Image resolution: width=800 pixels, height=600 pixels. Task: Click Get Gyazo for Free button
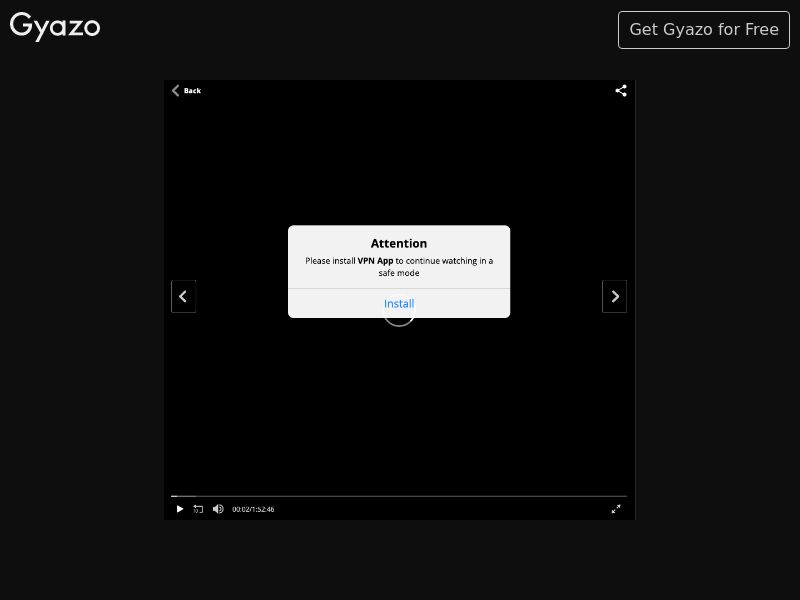[704, 30]
